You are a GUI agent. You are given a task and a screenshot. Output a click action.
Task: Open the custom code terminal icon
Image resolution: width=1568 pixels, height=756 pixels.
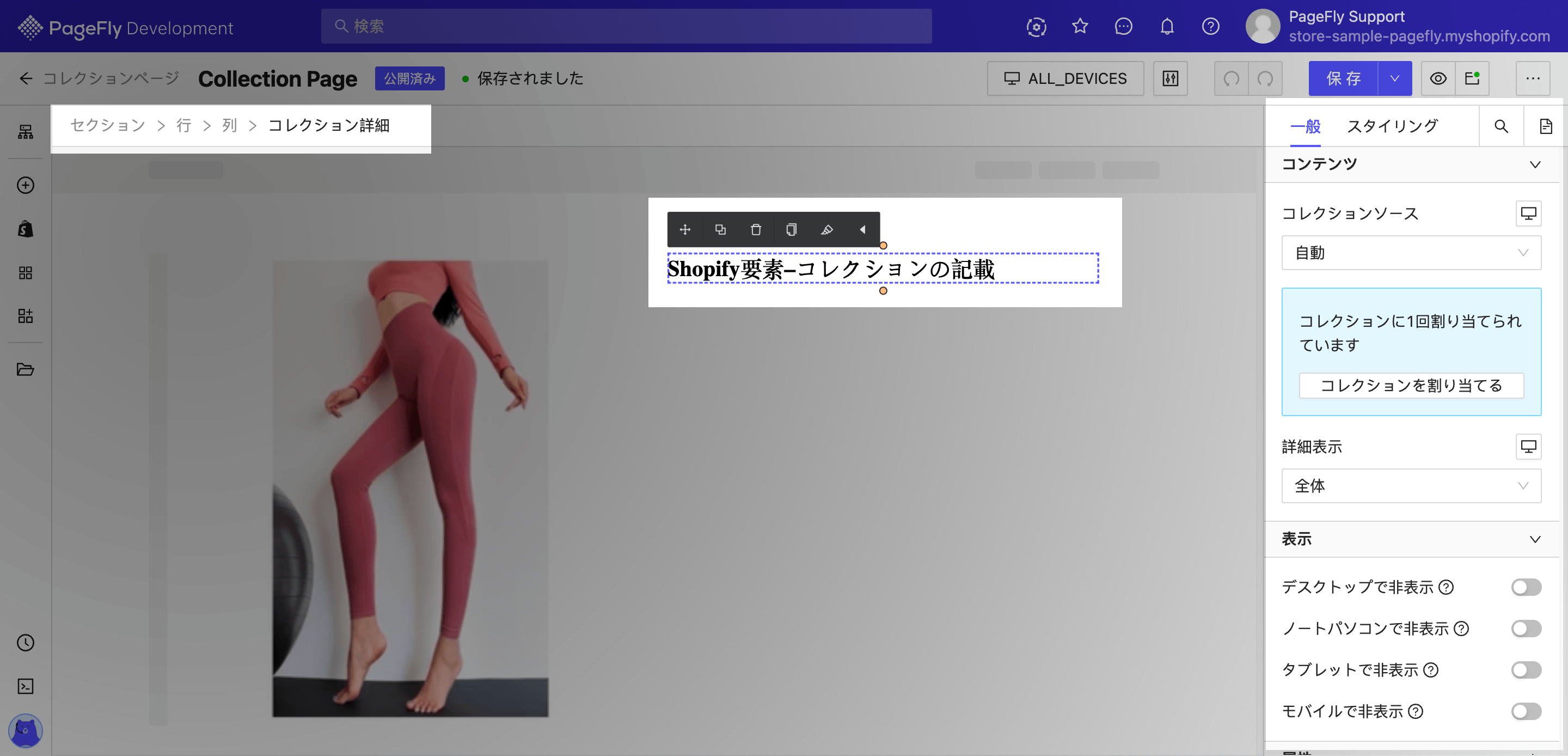coord(25,686)
